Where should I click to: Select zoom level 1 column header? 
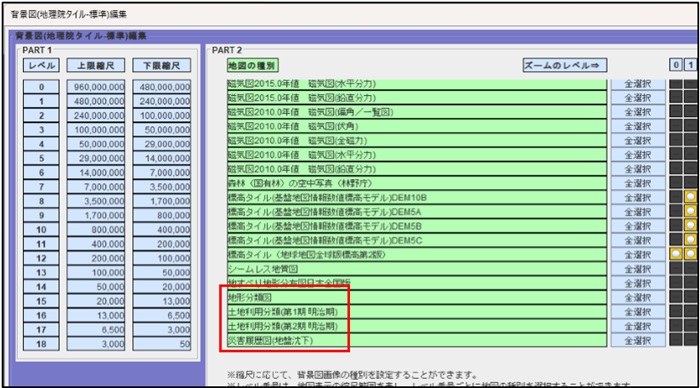tap(691, 65)
